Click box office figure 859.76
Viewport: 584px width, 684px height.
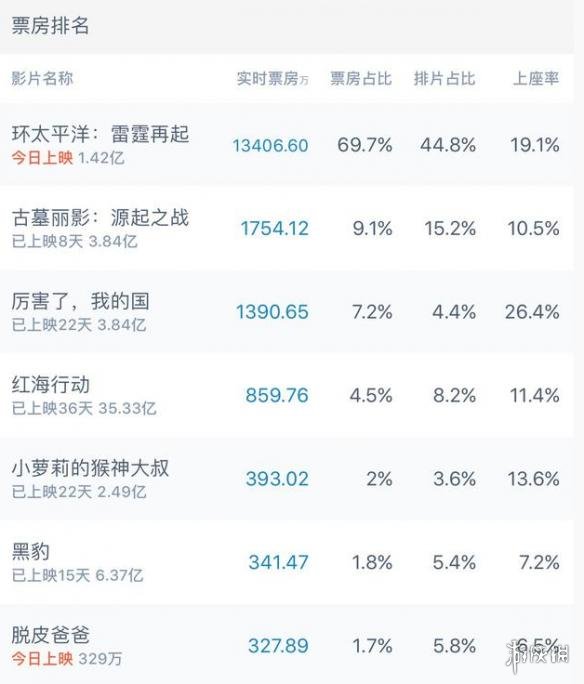point(277,395)
